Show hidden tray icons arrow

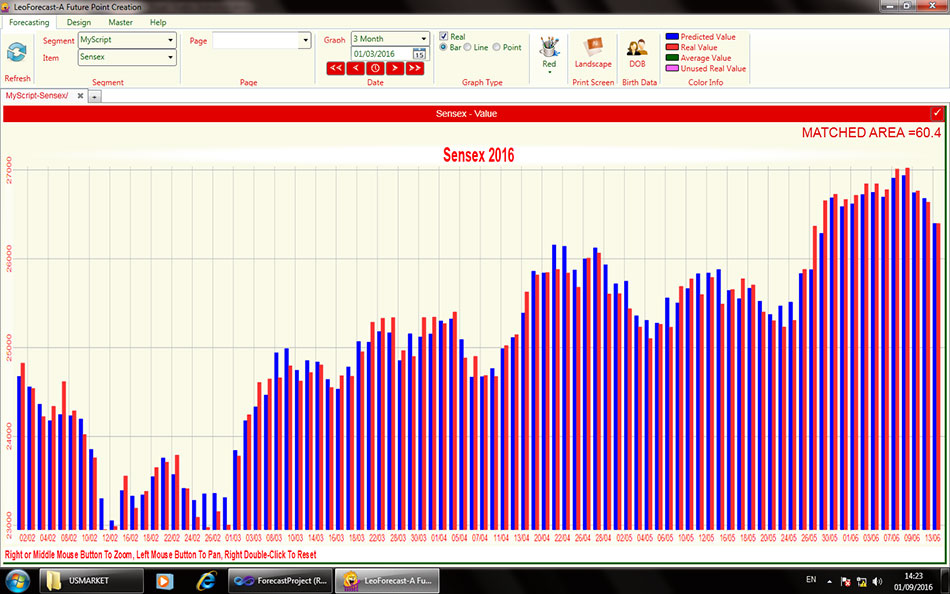829,581
